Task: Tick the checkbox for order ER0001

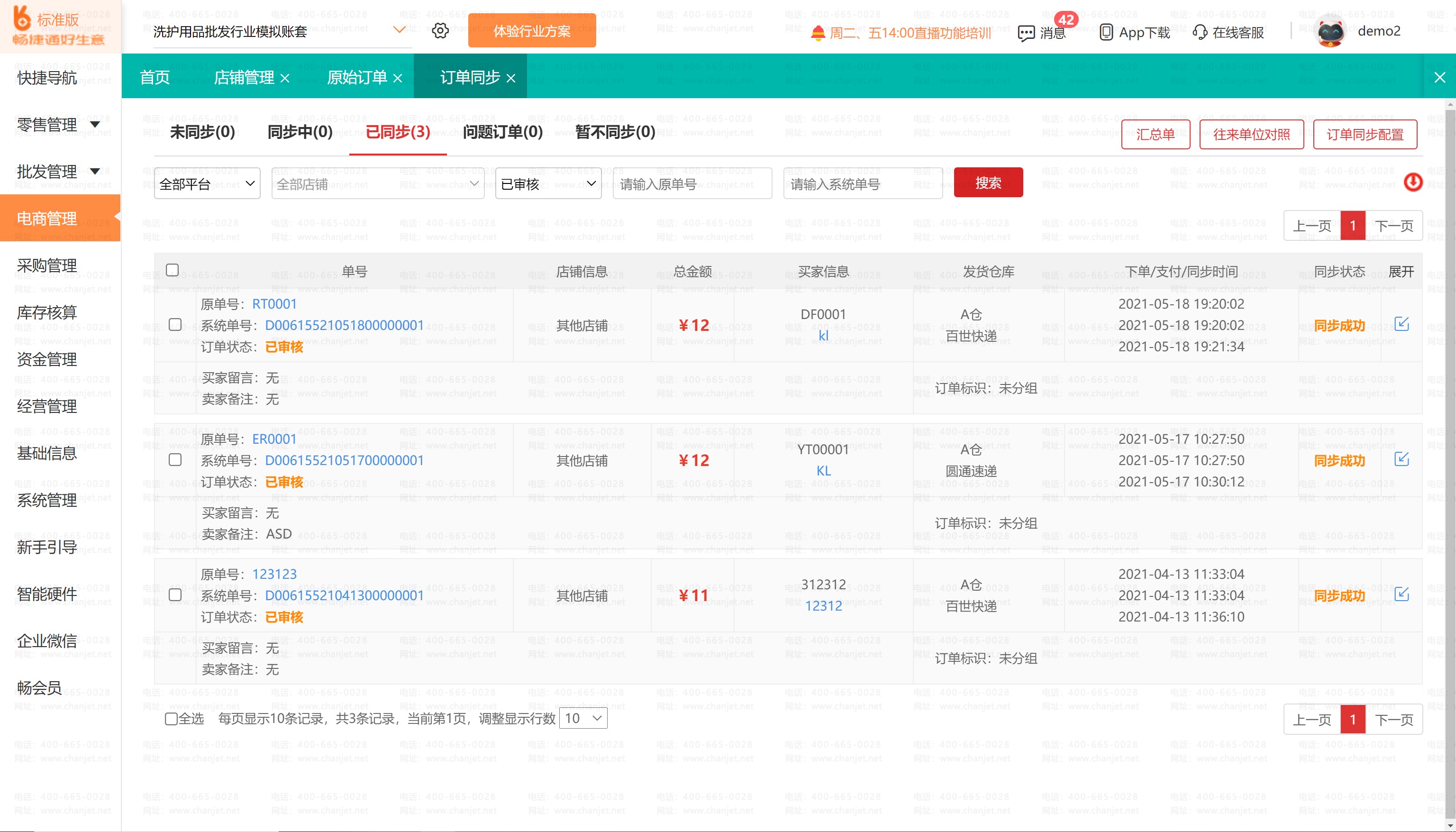Action: [175, 460]
